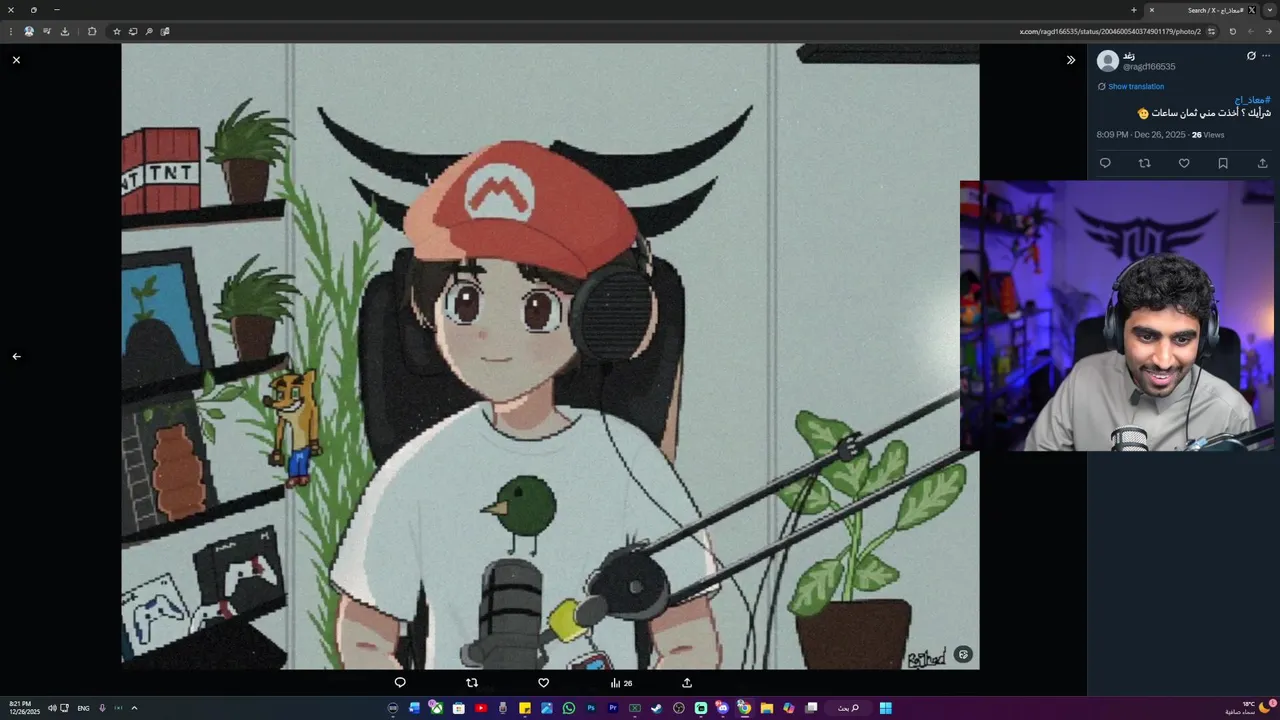Image resolution: width=1280 pixels, height=720 pixels.
Task: Close the photo viewer with the X
Action: pos(16,60)
